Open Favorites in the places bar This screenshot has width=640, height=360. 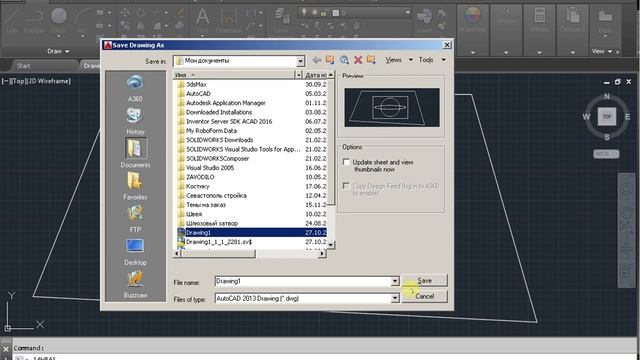pyautogui.click(x=135, y=186)
